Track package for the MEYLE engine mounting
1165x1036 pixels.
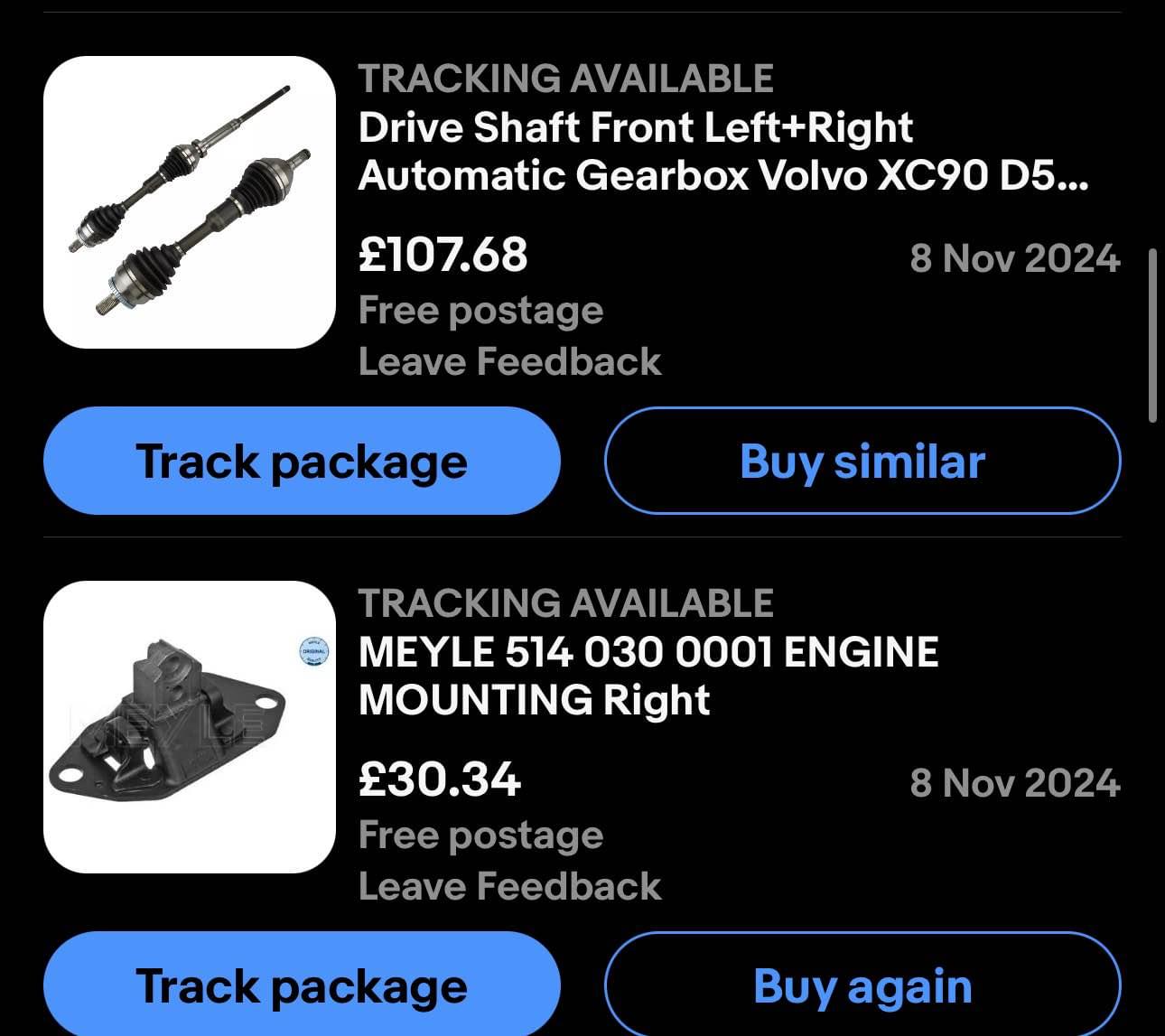[302, 985]
